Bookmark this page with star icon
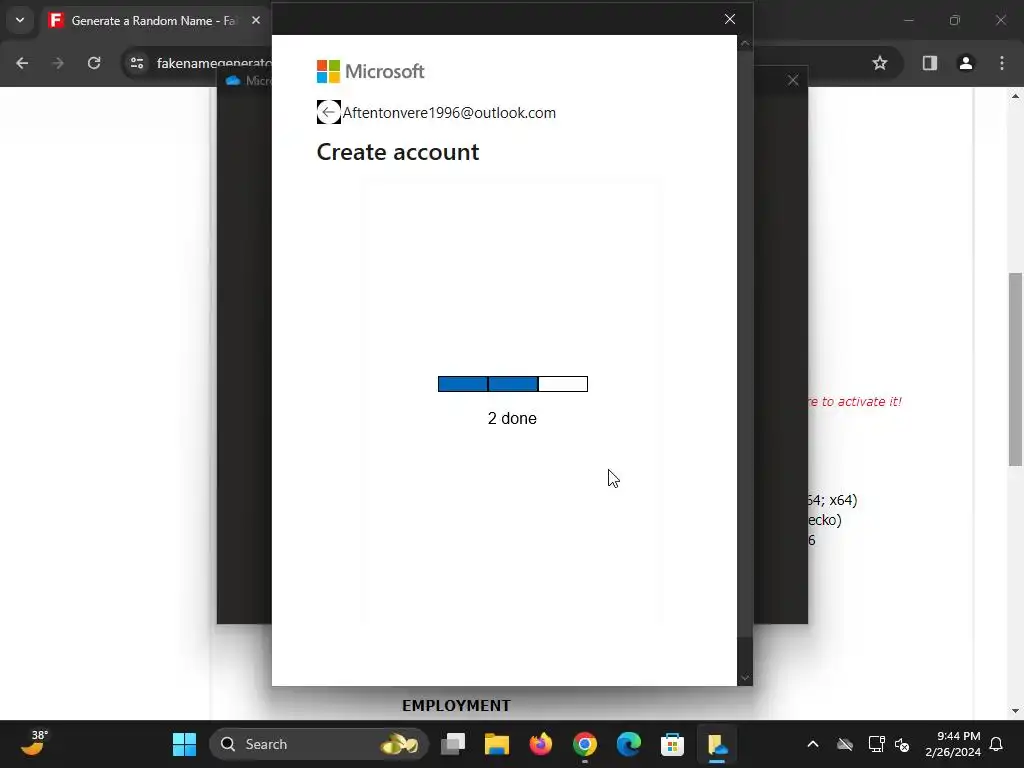 tap(880, 63)
